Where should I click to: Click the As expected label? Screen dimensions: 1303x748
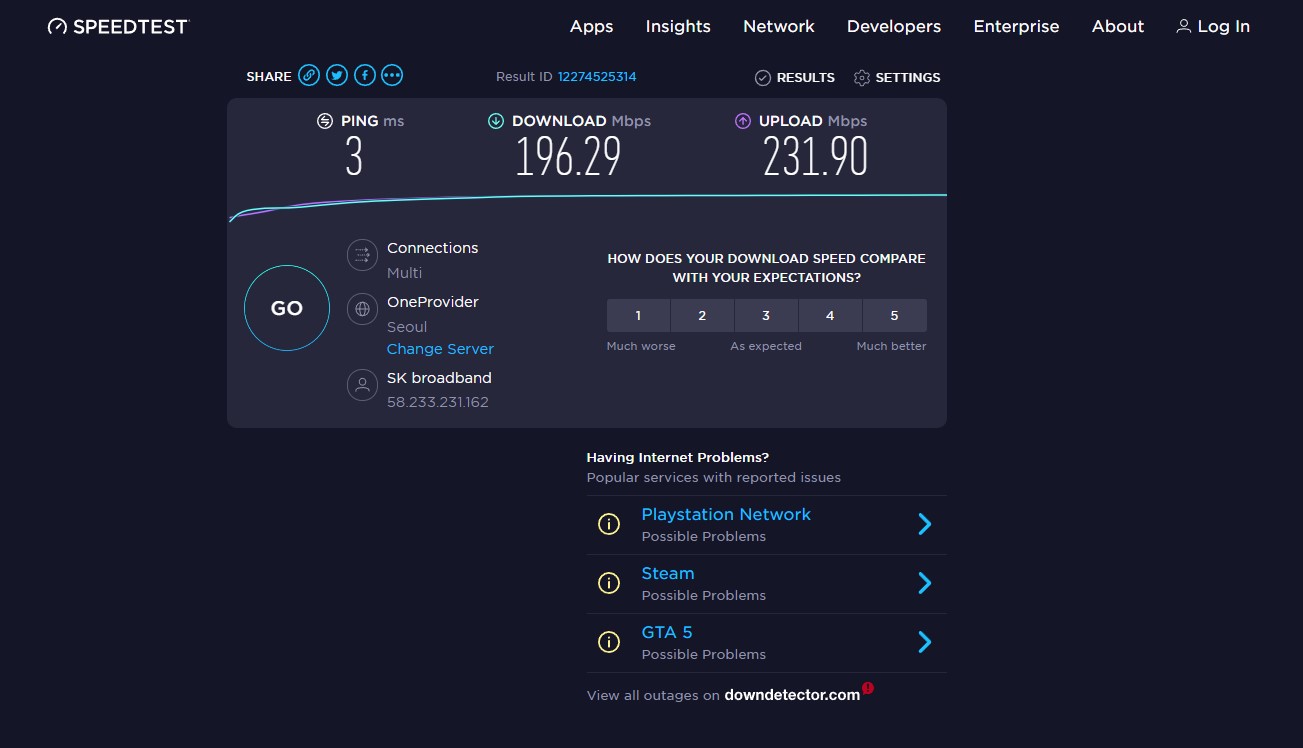(766, 346)
